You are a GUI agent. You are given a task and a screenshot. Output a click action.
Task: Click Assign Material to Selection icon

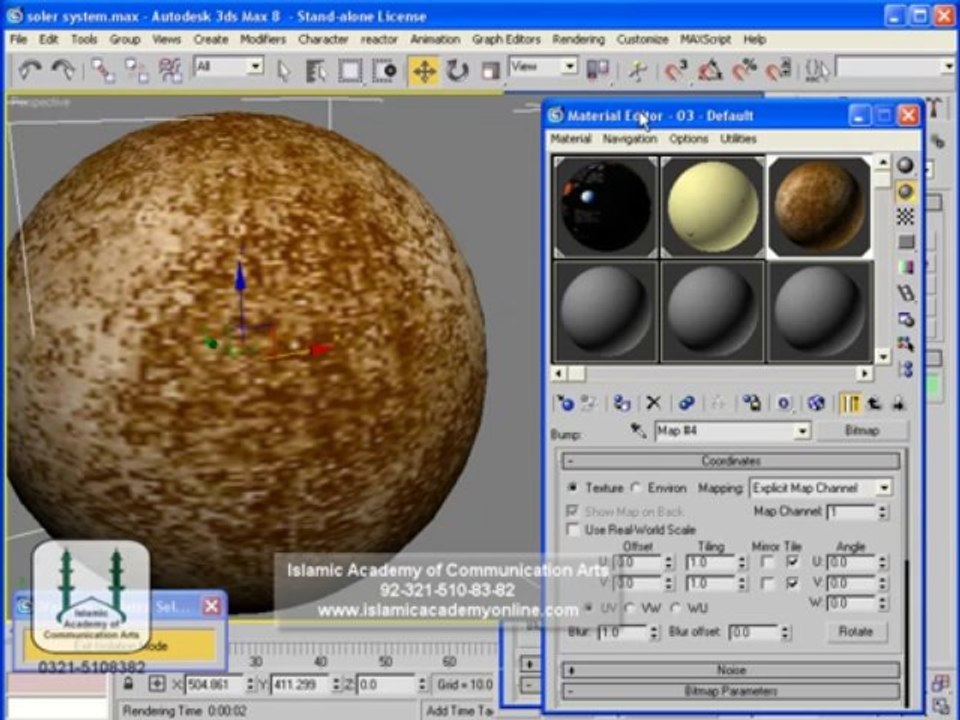point(622,403)
